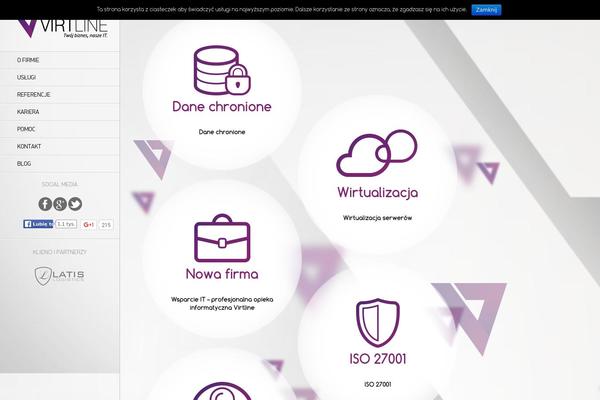Close cookie notice with Zamknij button
Viewport: 600px width, 400px height.
486,10
